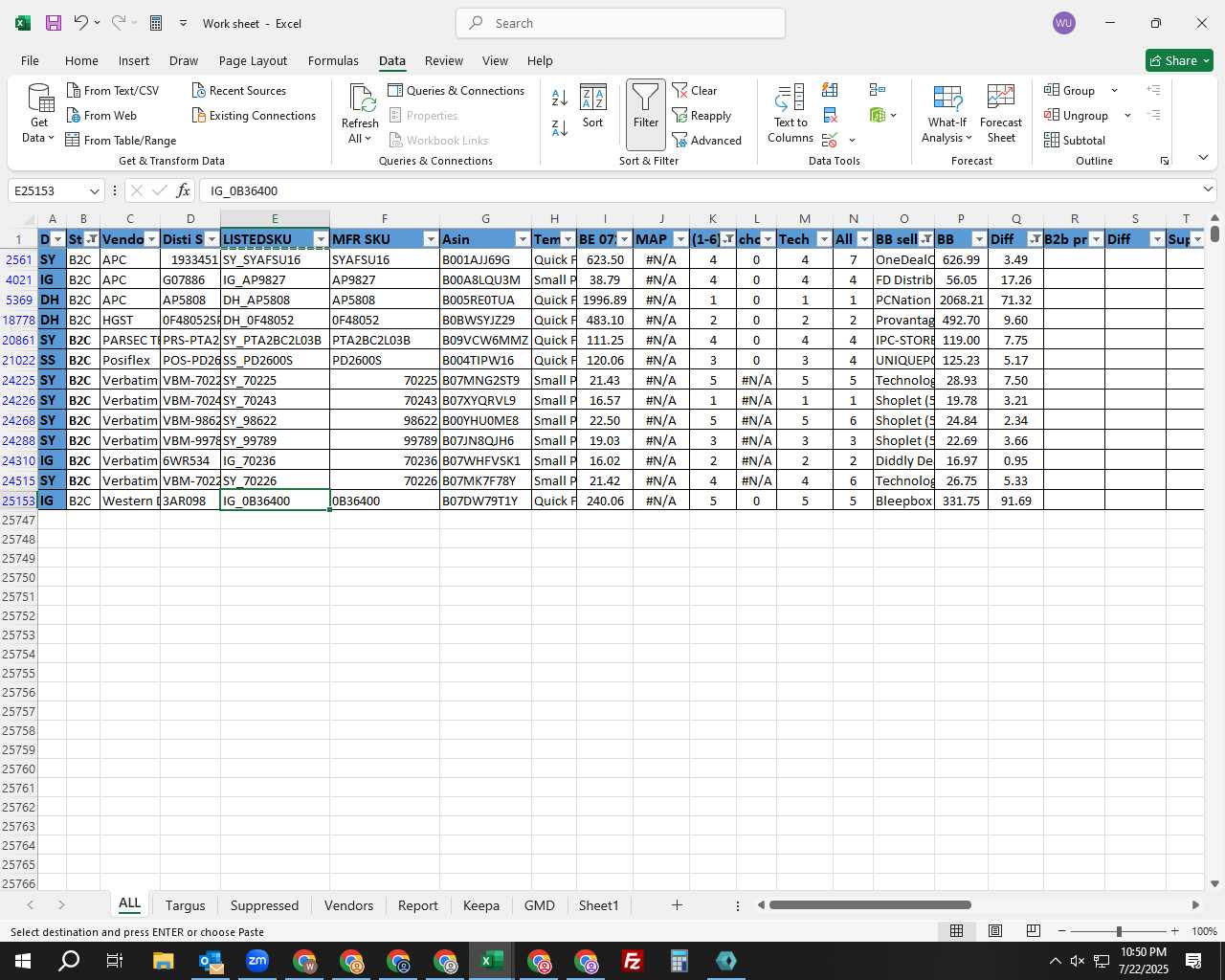This screenshot has height=980, width=1225.
Task: Click the Subtotal icon
Action: pyautogui.click(x=1075, y=140)
